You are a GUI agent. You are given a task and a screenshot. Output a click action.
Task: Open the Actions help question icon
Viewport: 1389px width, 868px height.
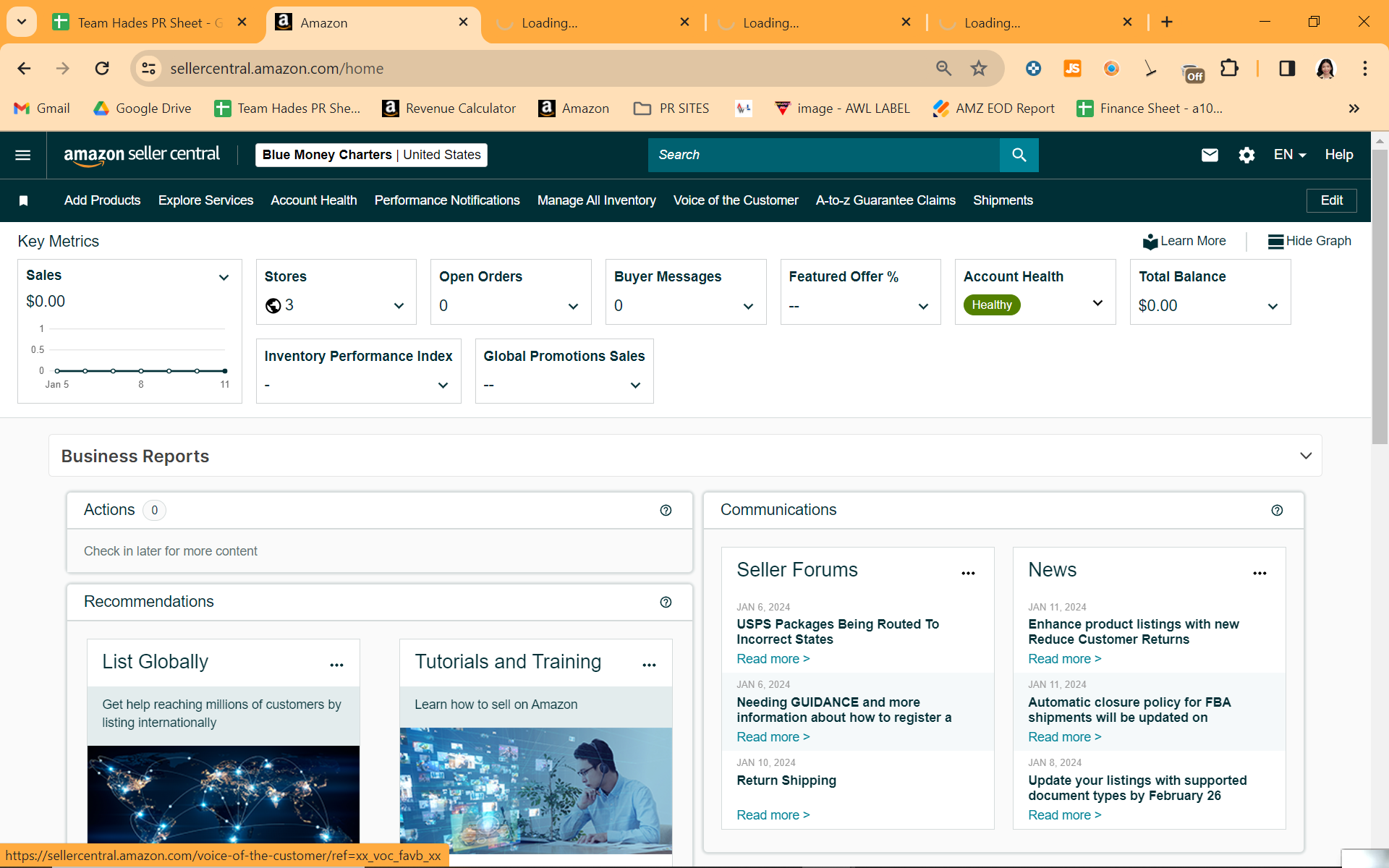[666, 511]
